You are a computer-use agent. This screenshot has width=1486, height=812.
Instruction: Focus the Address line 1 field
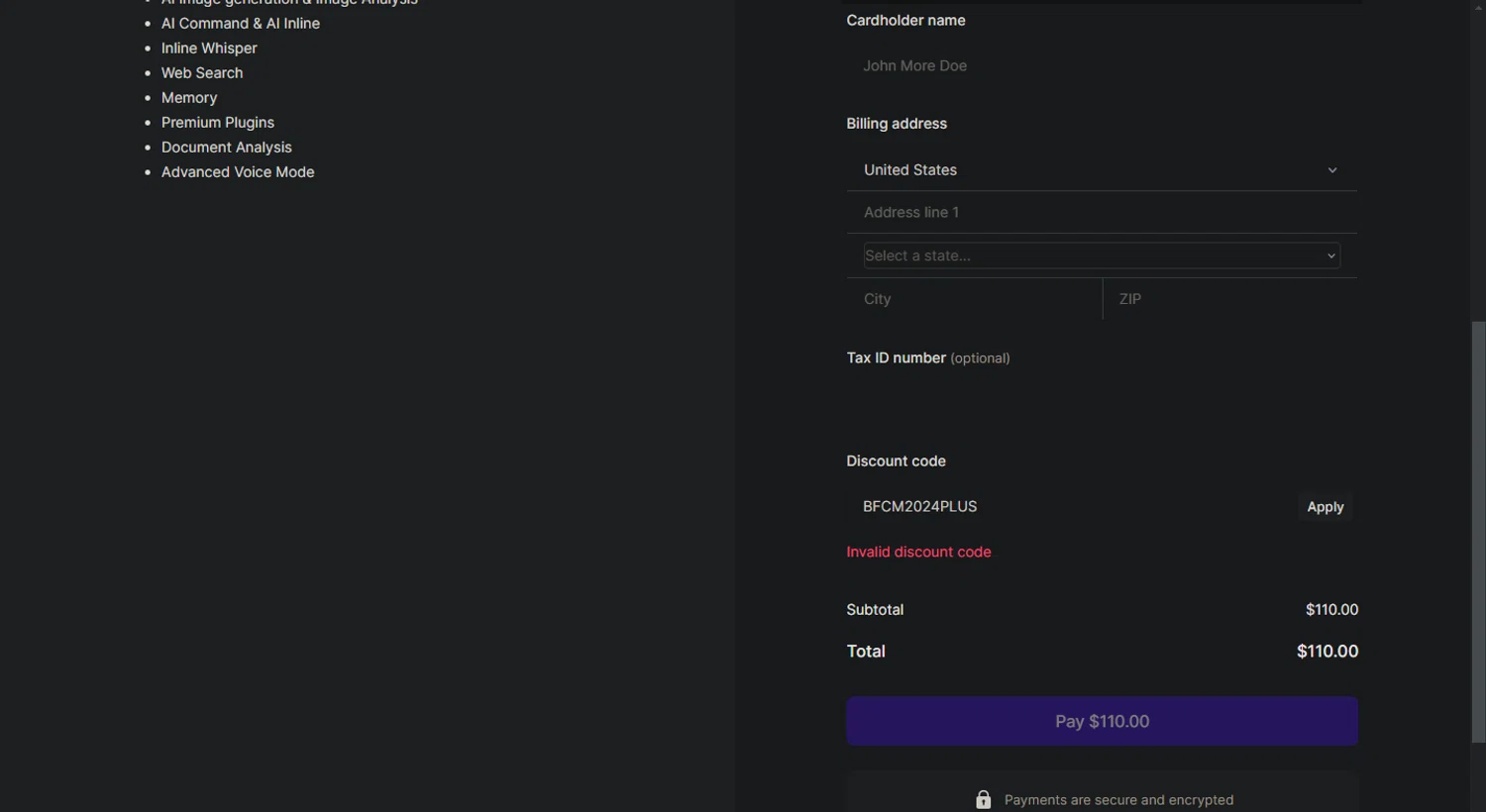[1102, 212]
